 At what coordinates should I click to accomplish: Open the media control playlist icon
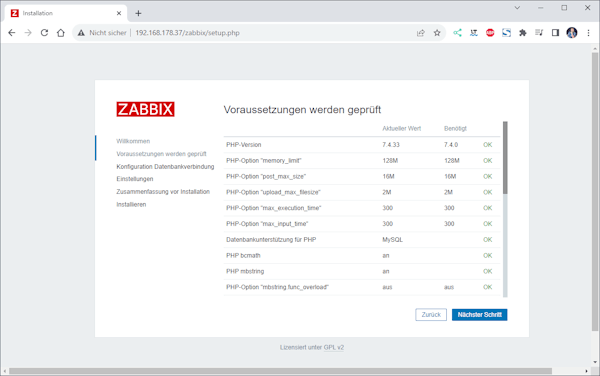coord(539,33)
